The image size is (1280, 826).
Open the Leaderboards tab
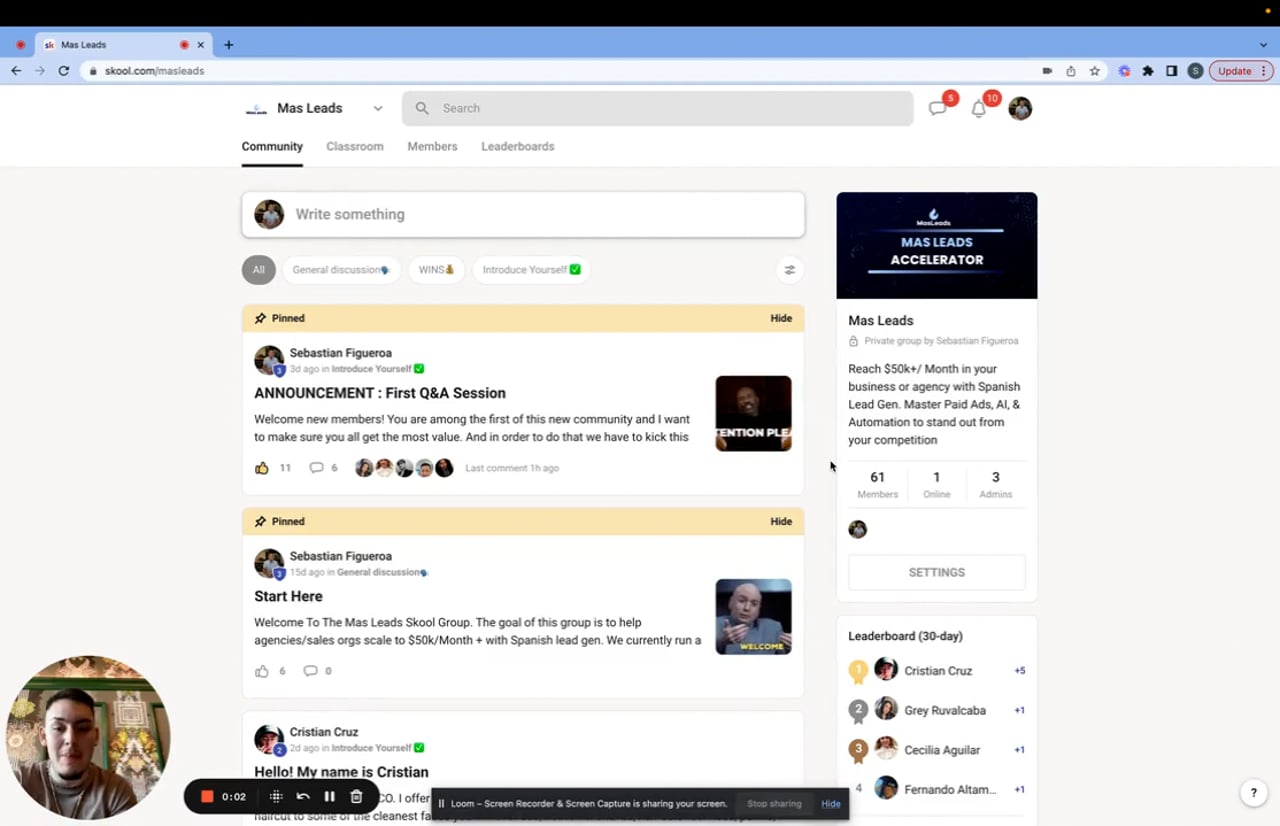click(517, 146)
